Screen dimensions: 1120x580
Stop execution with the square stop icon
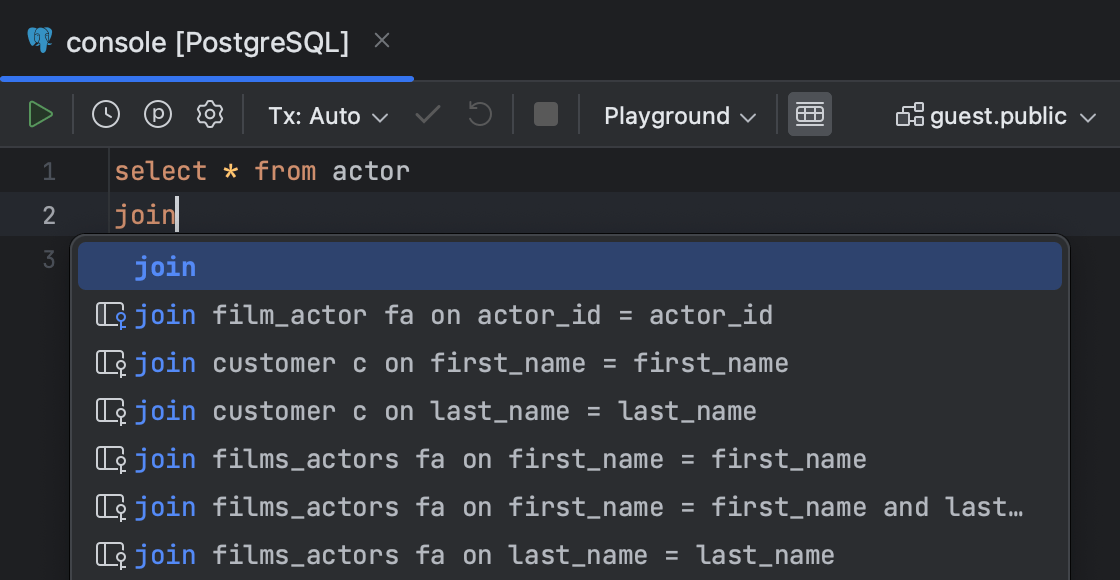pyautogui.click(x=545, y=114)
